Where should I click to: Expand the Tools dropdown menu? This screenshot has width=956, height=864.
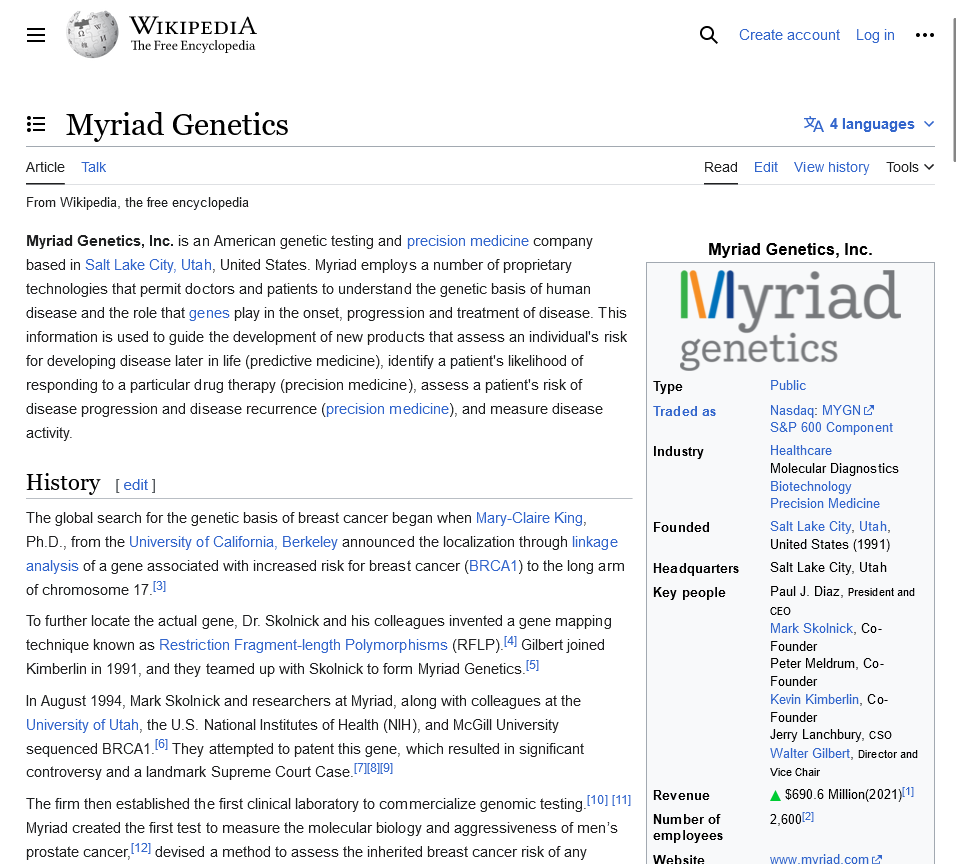pos(910,167)
